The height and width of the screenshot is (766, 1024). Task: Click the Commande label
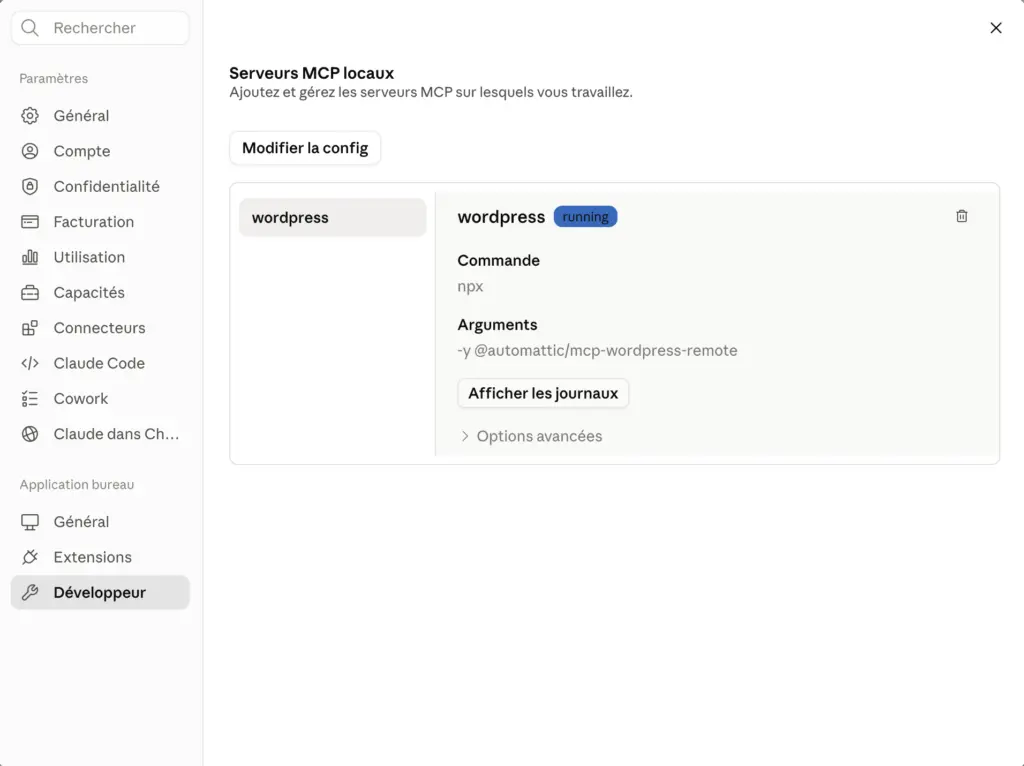click(x=498, y=261)
